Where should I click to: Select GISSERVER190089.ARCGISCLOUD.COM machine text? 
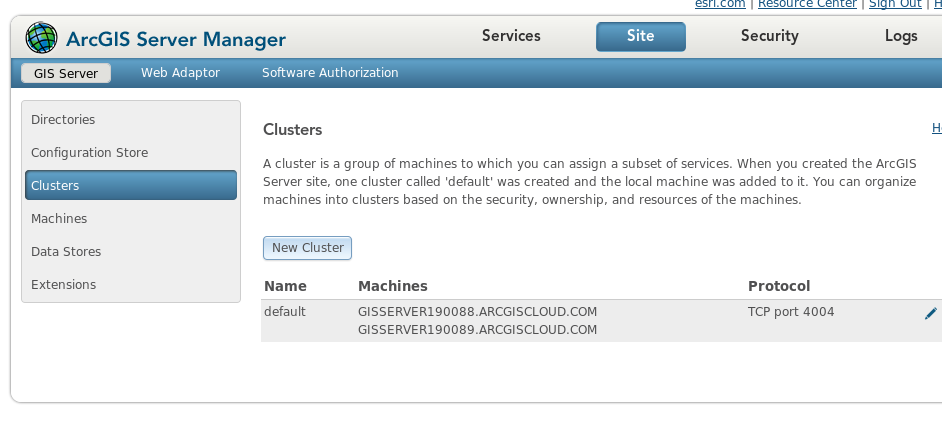click(478, 330)
